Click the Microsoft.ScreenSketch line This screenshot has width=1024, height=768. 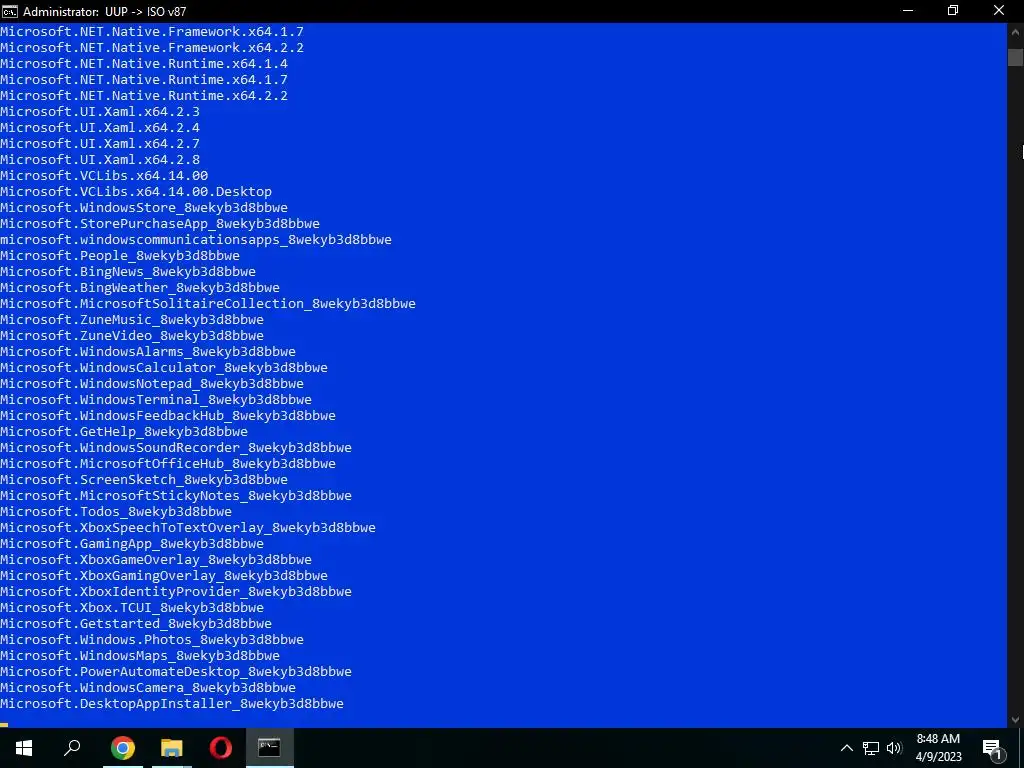pos(144,479)
